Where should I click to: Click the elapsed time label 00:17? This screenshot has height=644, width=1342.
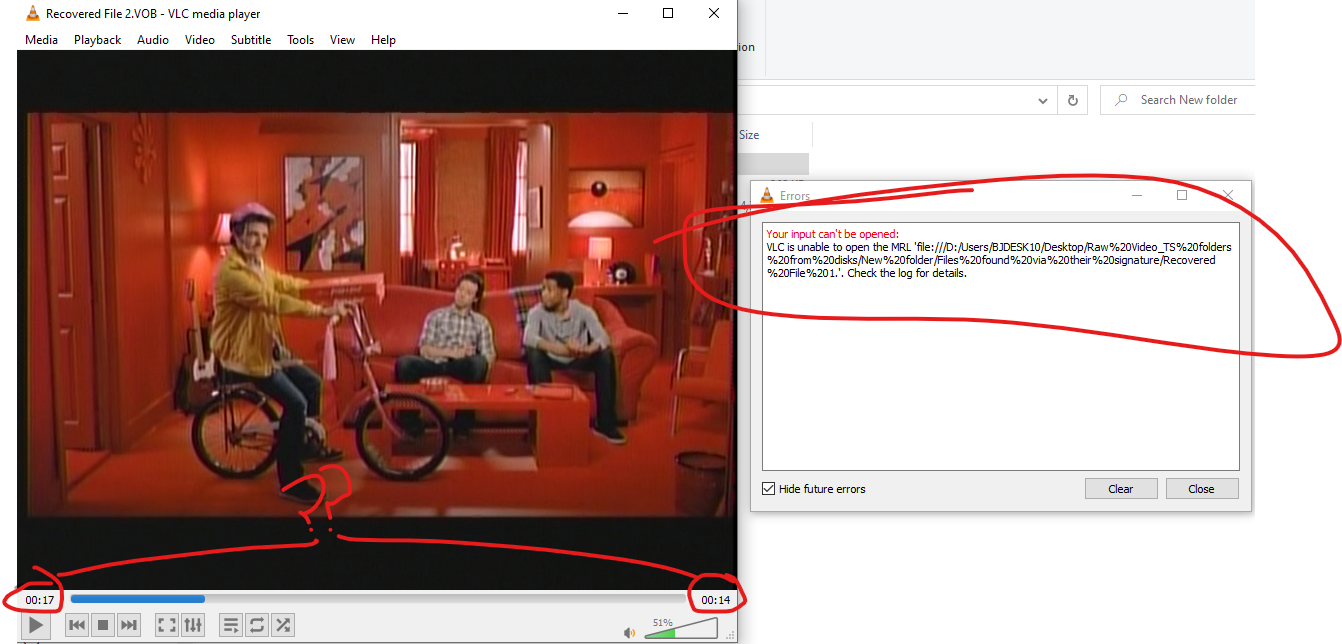(x=40, y=600)
